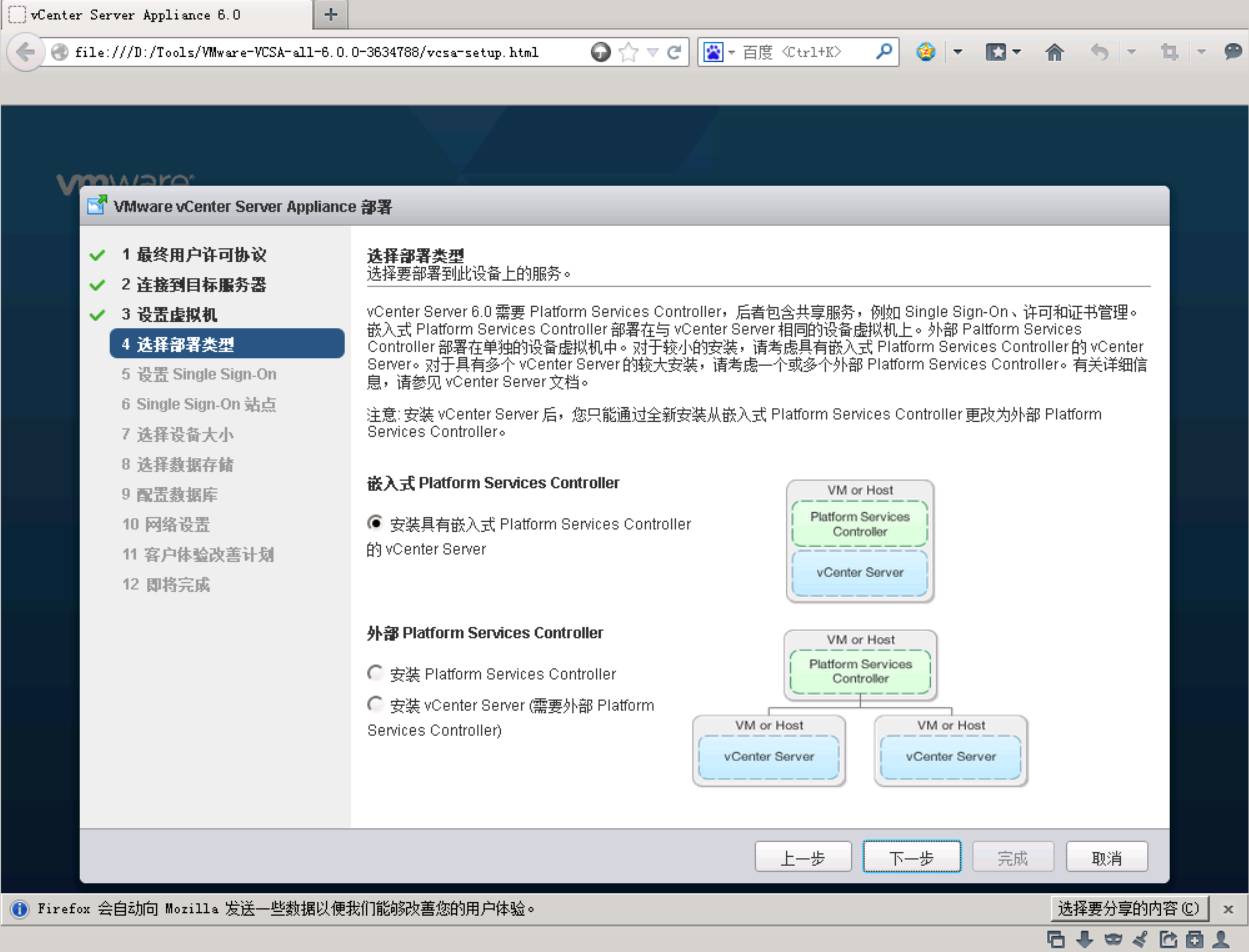Select embedded Platform Services Controller radio option
Image resolution: width=1249 pixels, height=952 pixels.
375,523
